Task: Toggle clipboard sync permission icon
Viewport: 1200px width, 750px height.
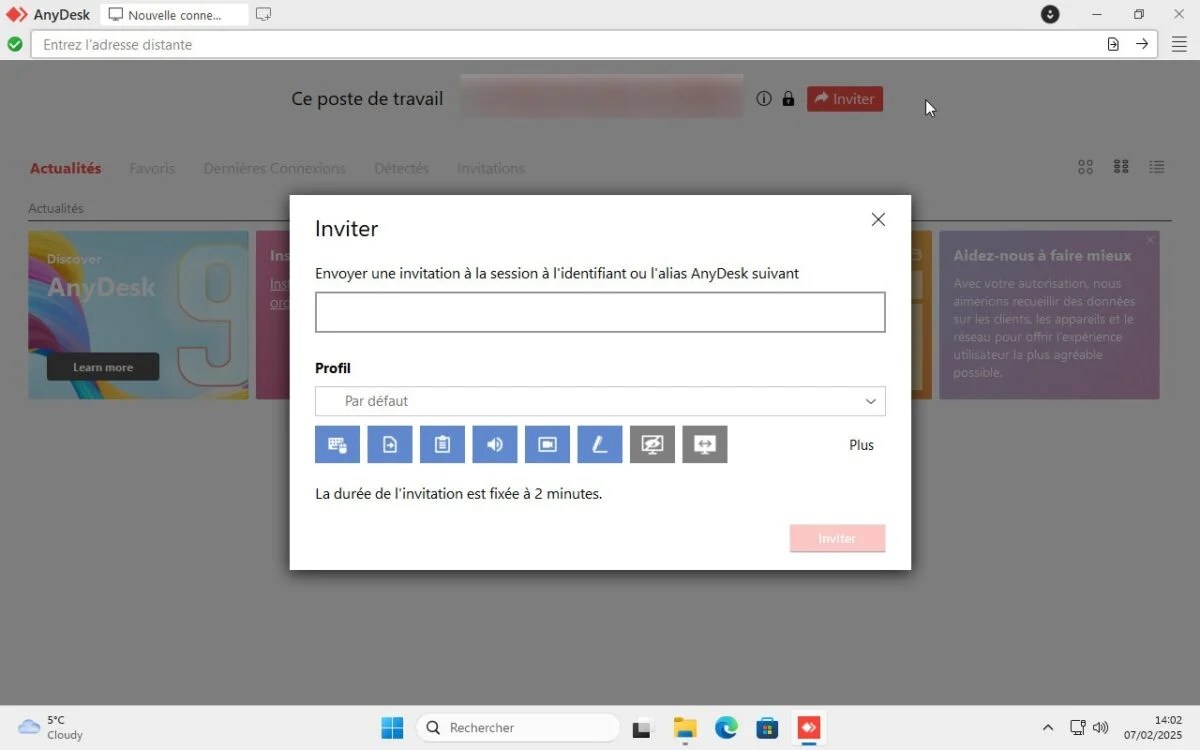Action: point(442,445)
